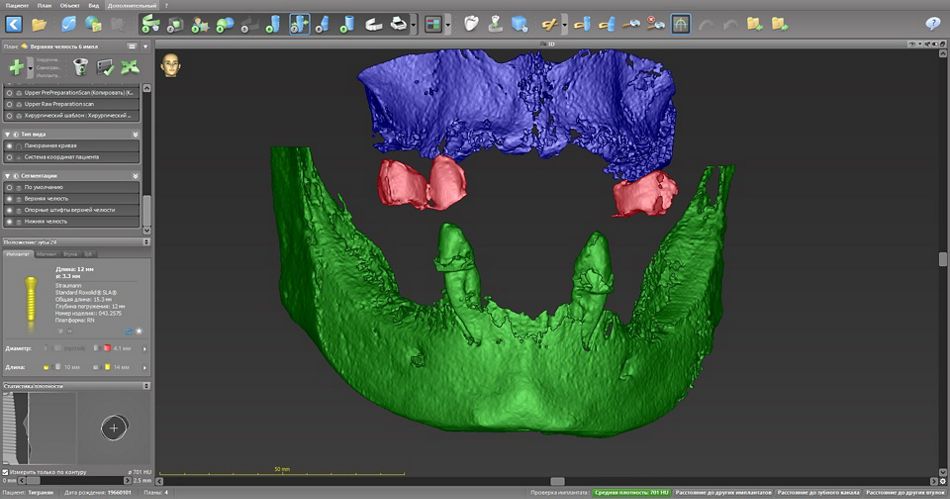Open the План menu

point(44,5)
